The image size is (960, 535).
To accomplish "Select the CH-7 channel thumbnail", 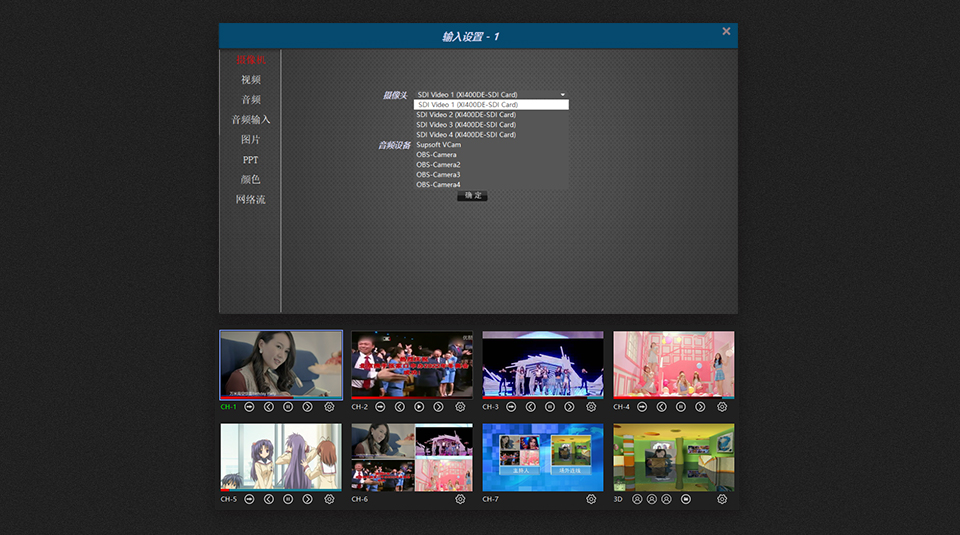I will click(543, 457).
